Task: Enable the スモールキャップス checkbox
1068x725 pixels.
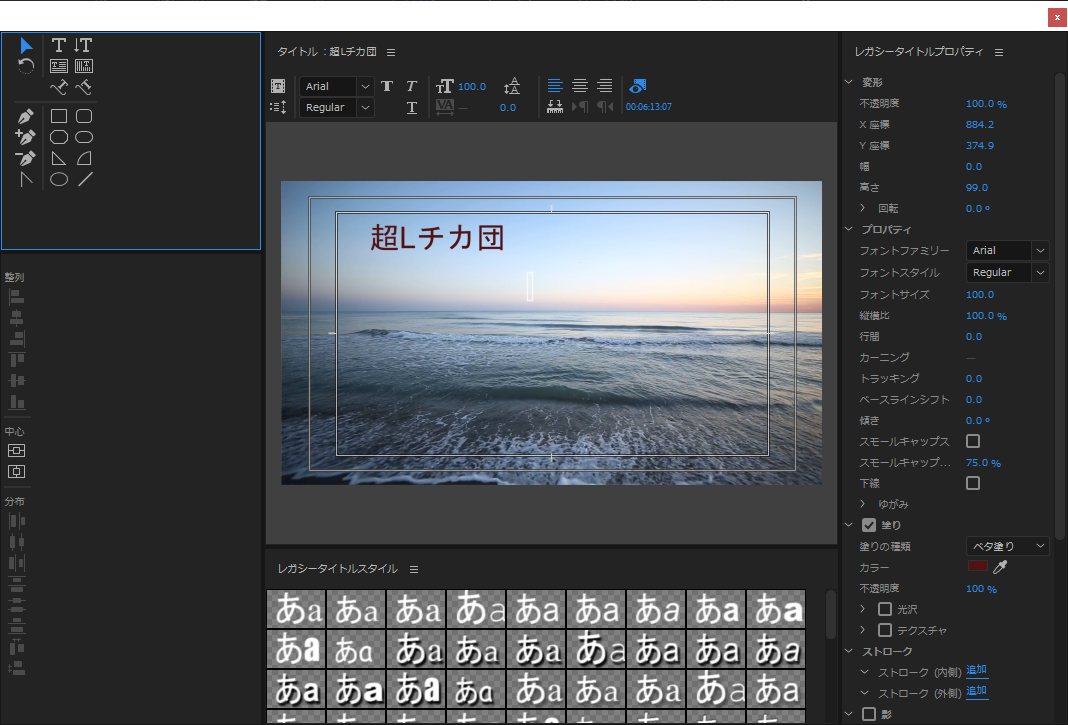Action: click(x=973, y=441)
